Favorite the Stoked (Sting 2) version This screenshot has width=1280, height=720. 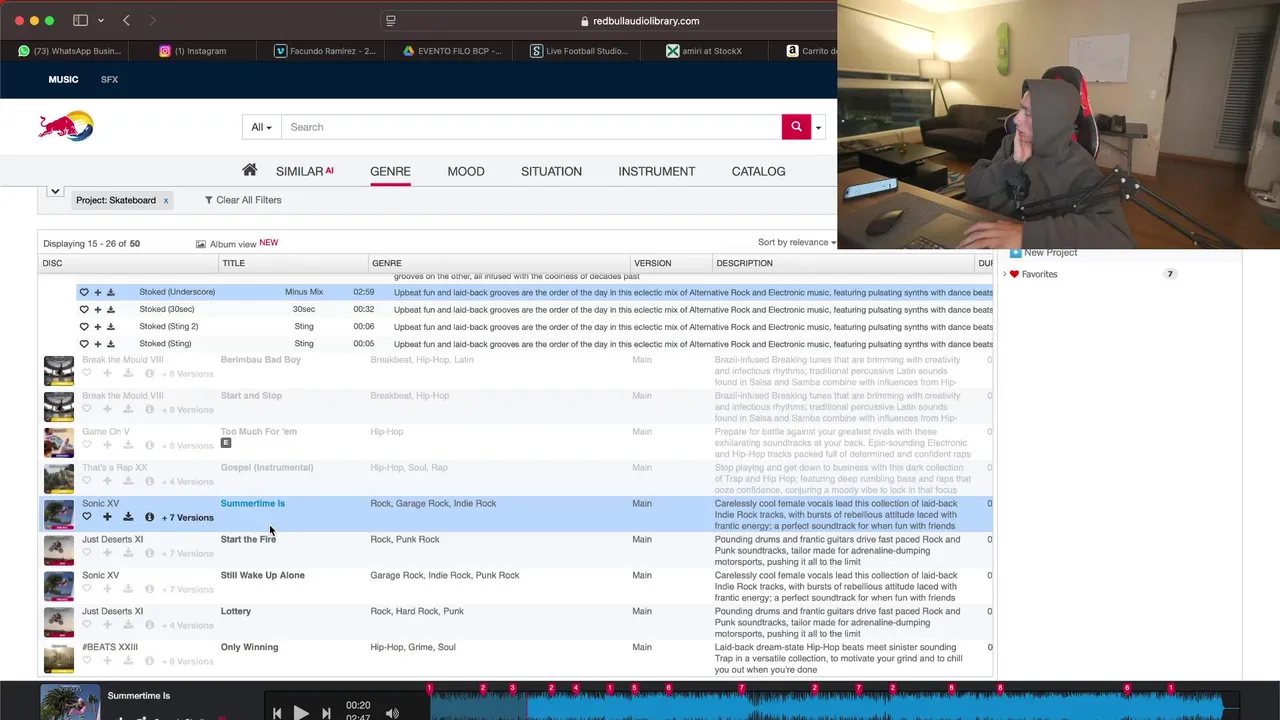point(84,326)
